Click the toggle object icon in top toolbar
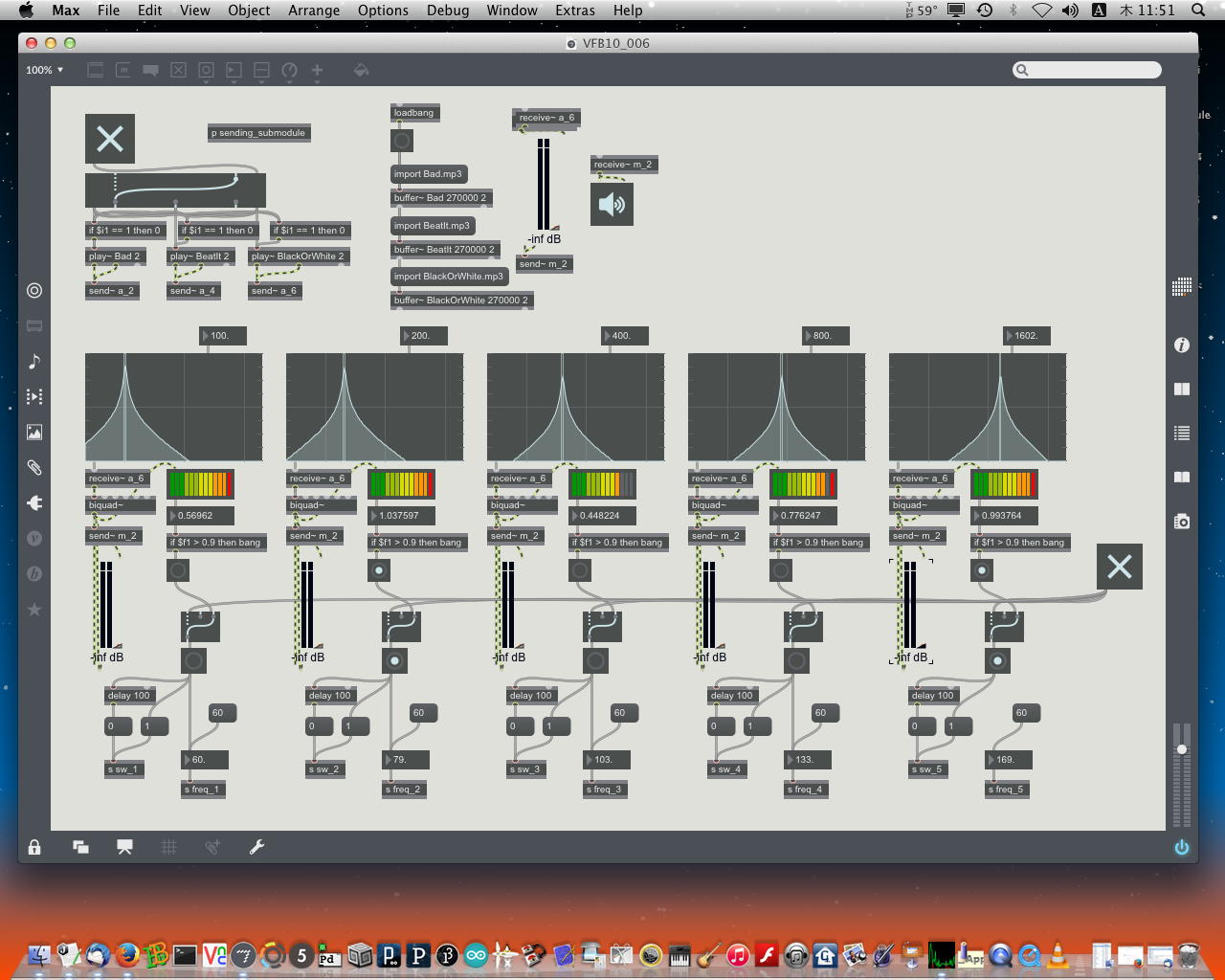The height and width of the screenshot is (980, 1225). (178, 70)
